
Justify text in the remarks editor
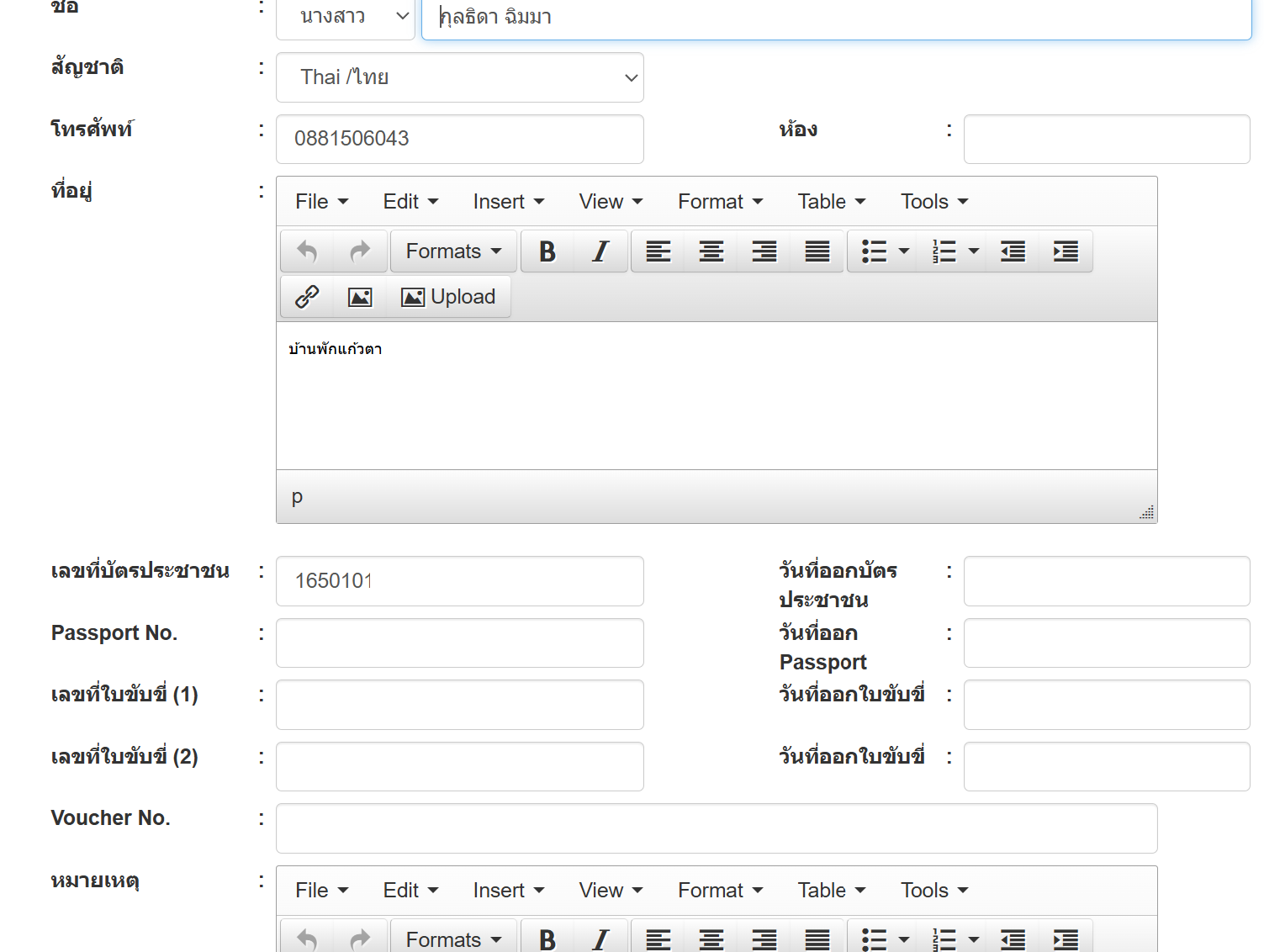[x=817, y=939]
